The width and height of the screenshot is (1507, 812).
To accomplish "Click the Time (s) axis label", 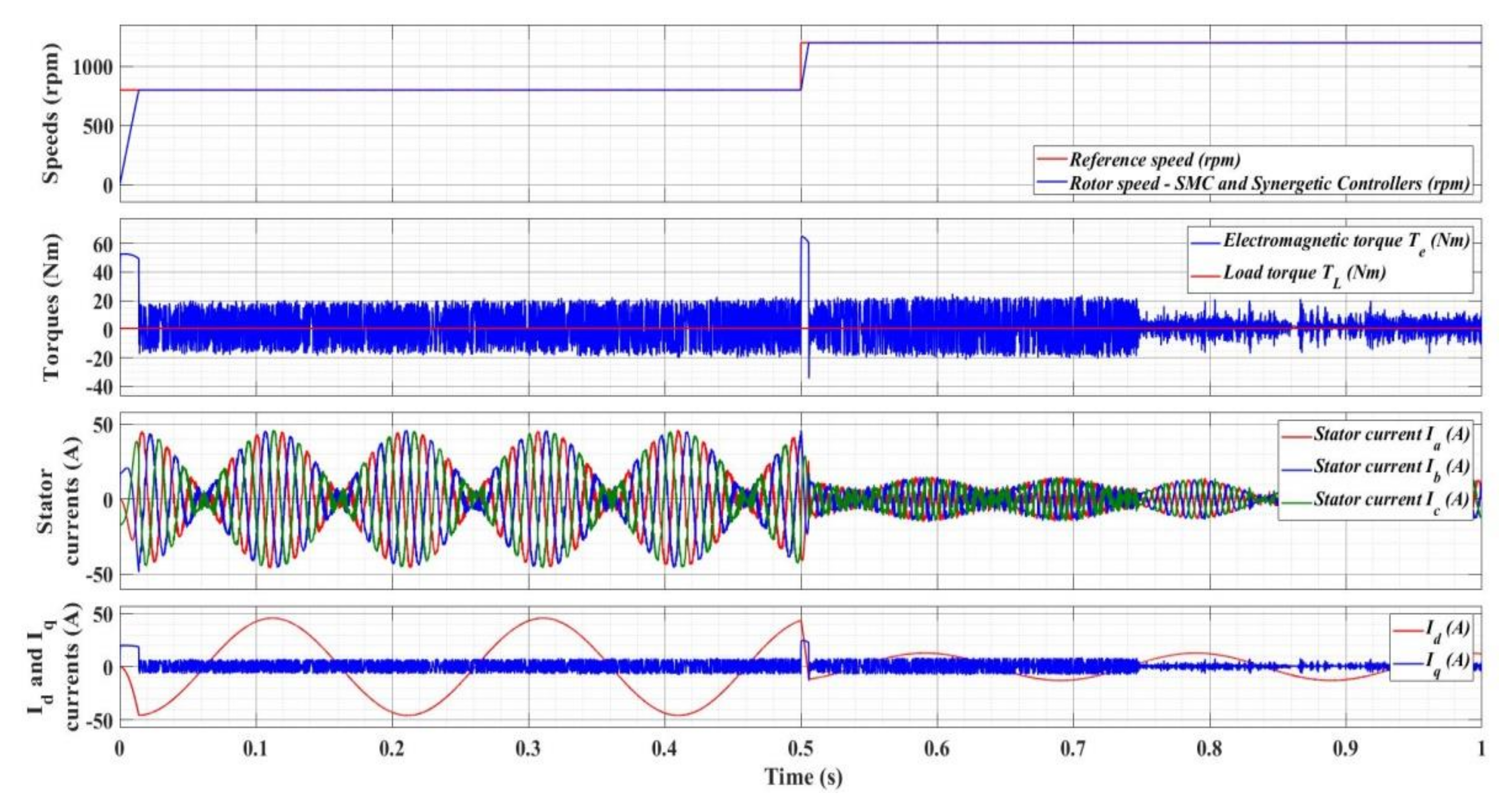I will [803, 778].
